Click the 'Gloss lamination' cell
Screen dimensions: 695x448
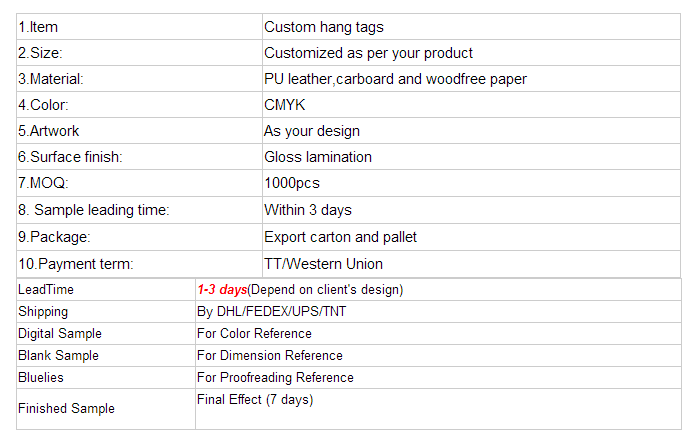pos(471,157)
